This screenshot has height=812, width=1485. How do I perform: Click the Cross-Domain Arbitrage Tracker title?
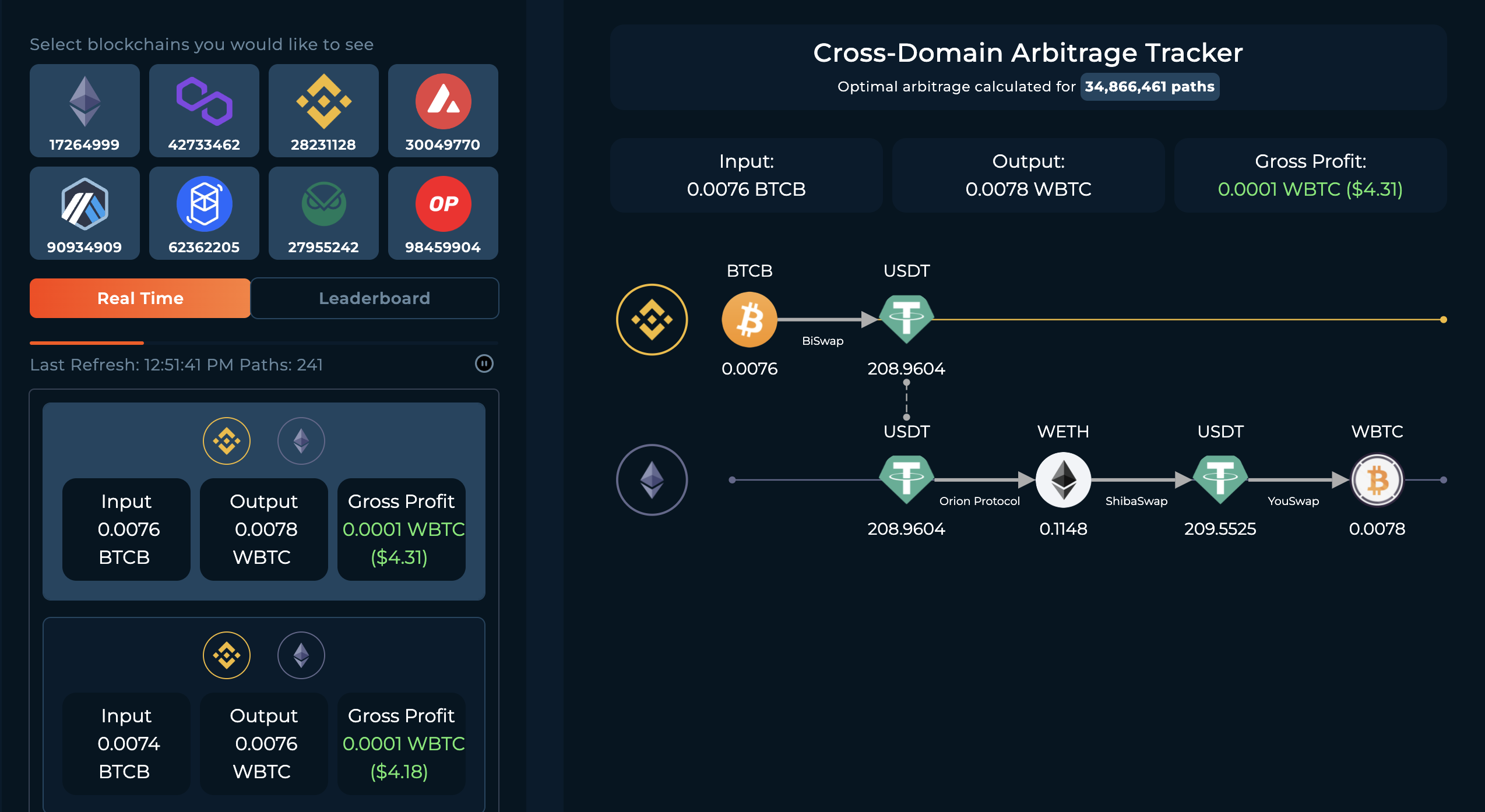[1028, 53]
